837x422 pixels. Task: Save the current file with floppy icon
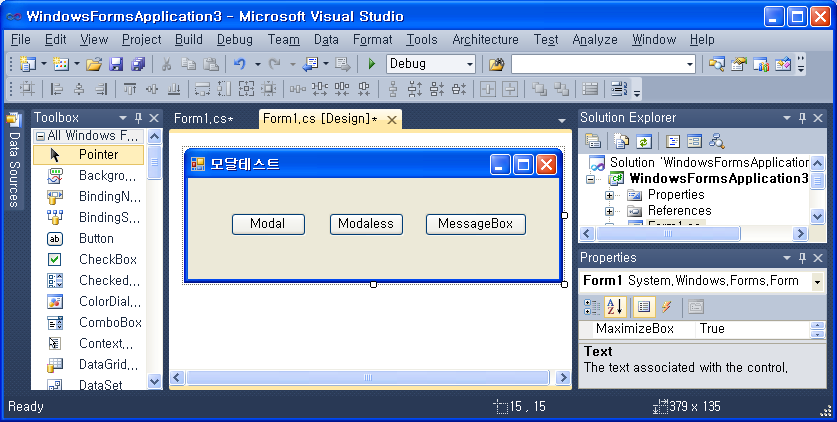click(116, 65)
